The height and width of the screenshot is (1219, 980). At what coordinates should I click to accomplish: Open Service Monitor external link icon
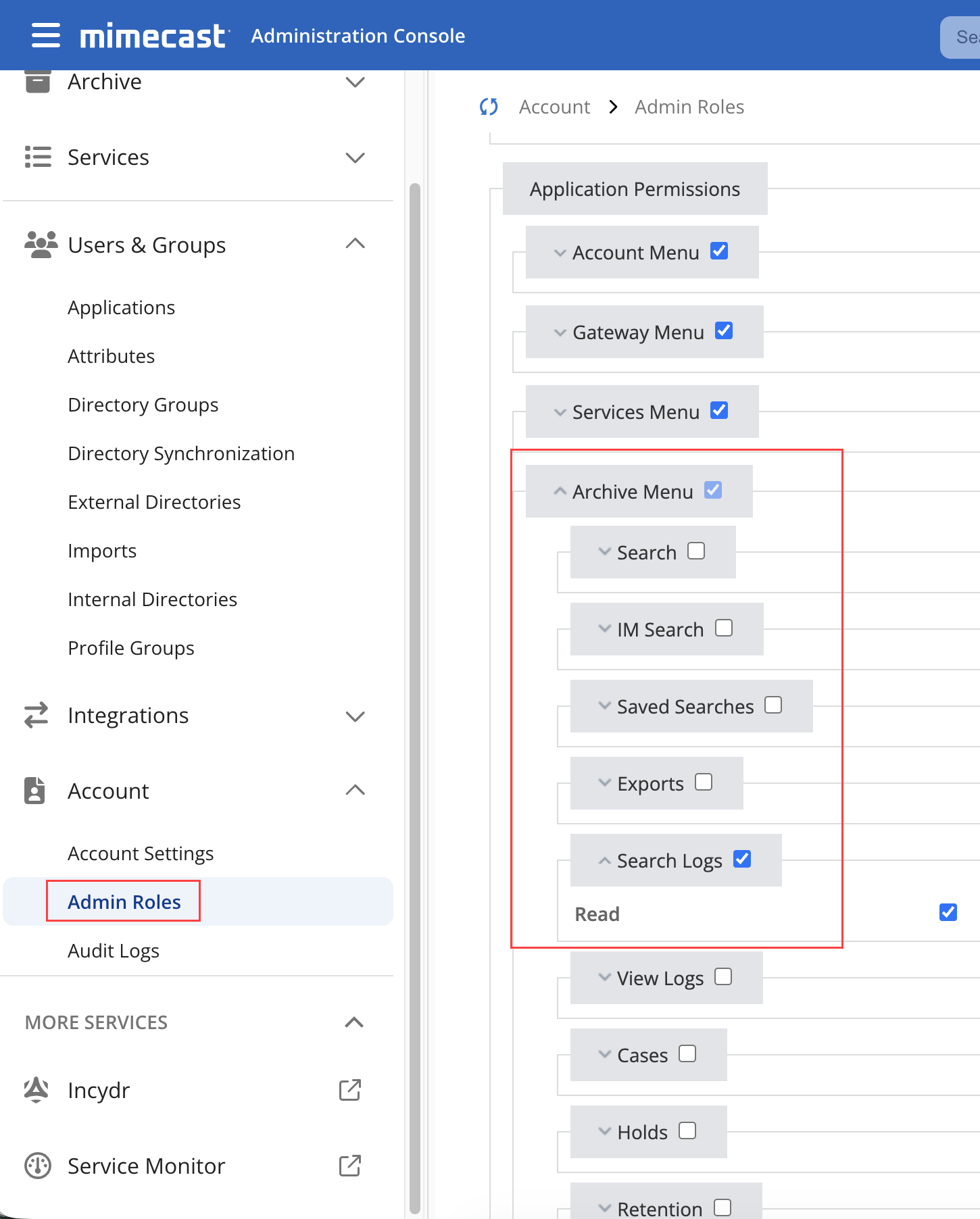(349, 1166)
